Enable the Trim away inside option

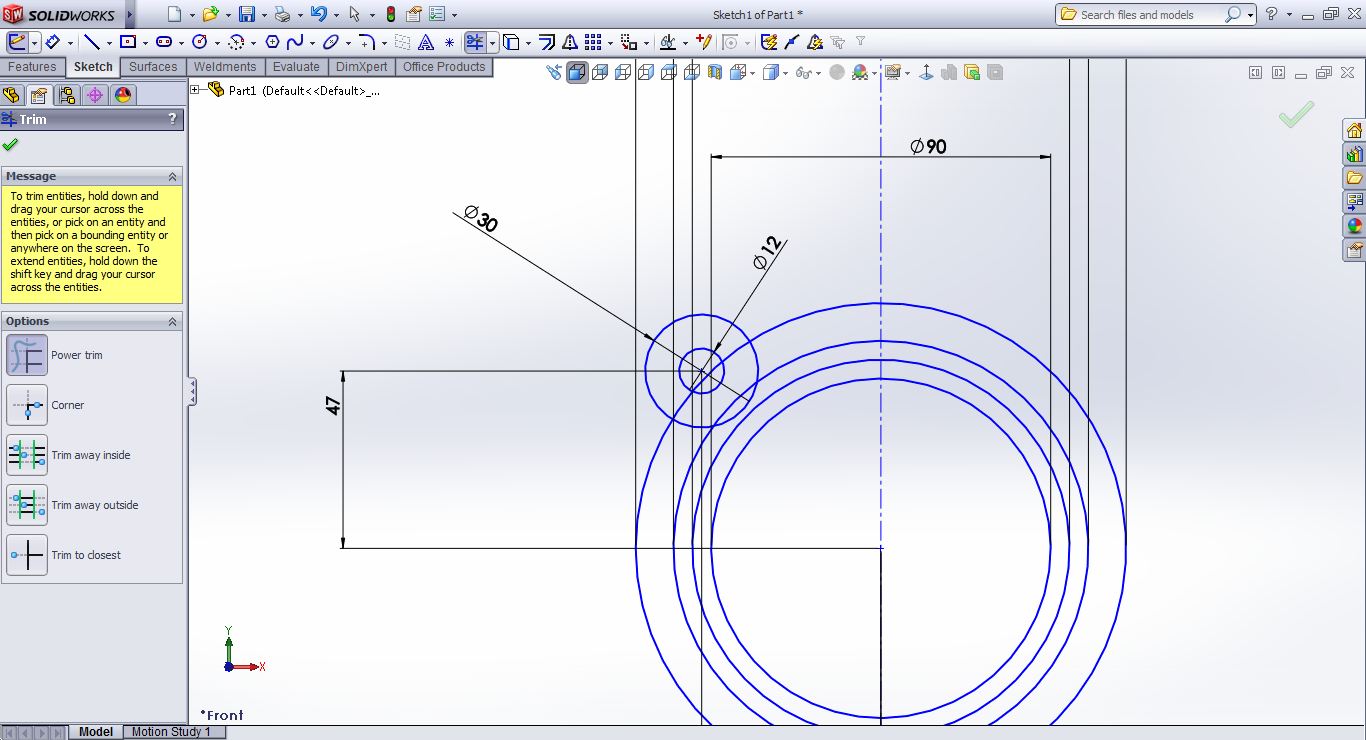click(x=27, y=455)
